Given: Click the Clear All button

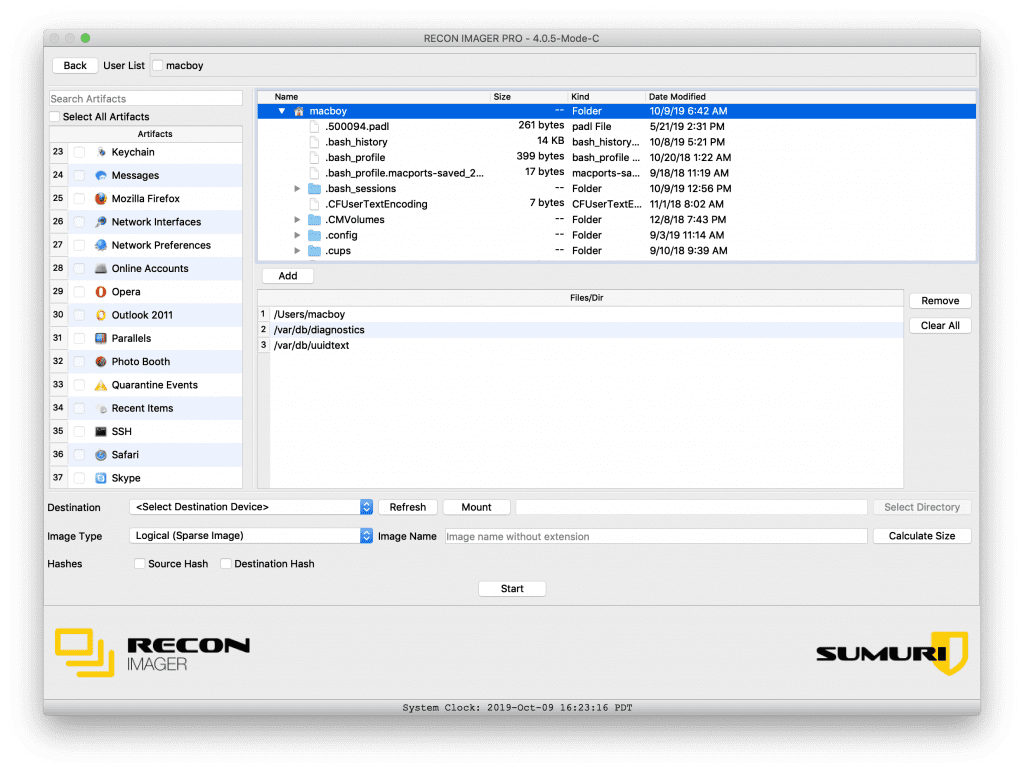Looking at the screenshot, I should tap(940, 326).
